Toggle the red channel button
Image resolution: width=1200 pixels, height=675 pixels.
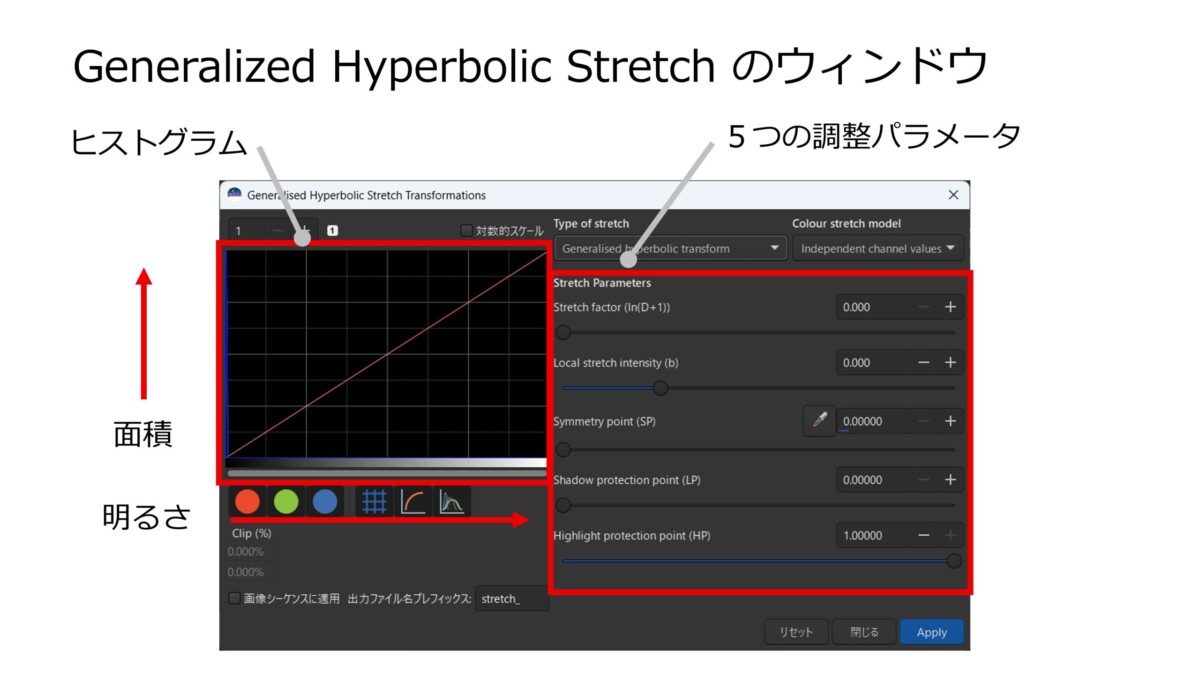pos(248,501)
